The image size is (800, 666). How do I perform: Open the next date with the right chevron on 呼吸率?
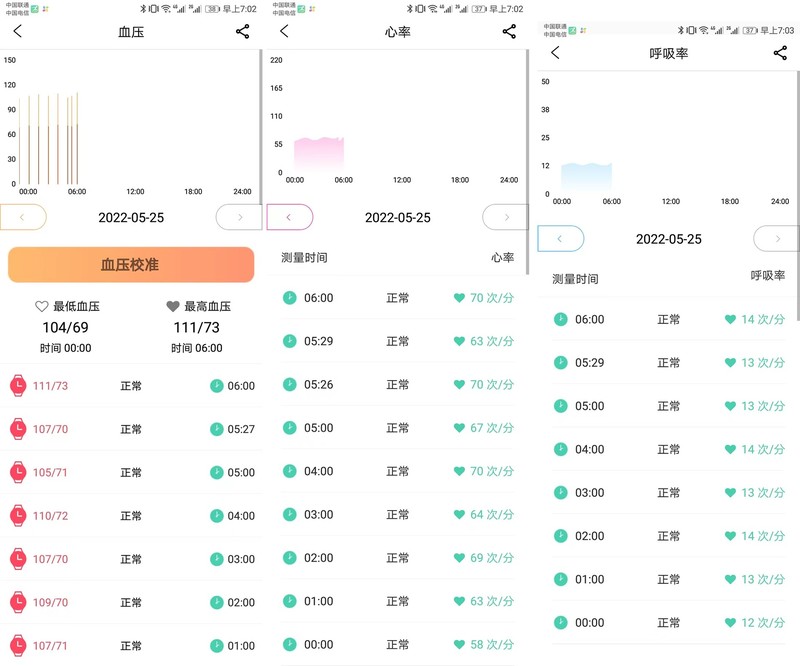[776, 238]
